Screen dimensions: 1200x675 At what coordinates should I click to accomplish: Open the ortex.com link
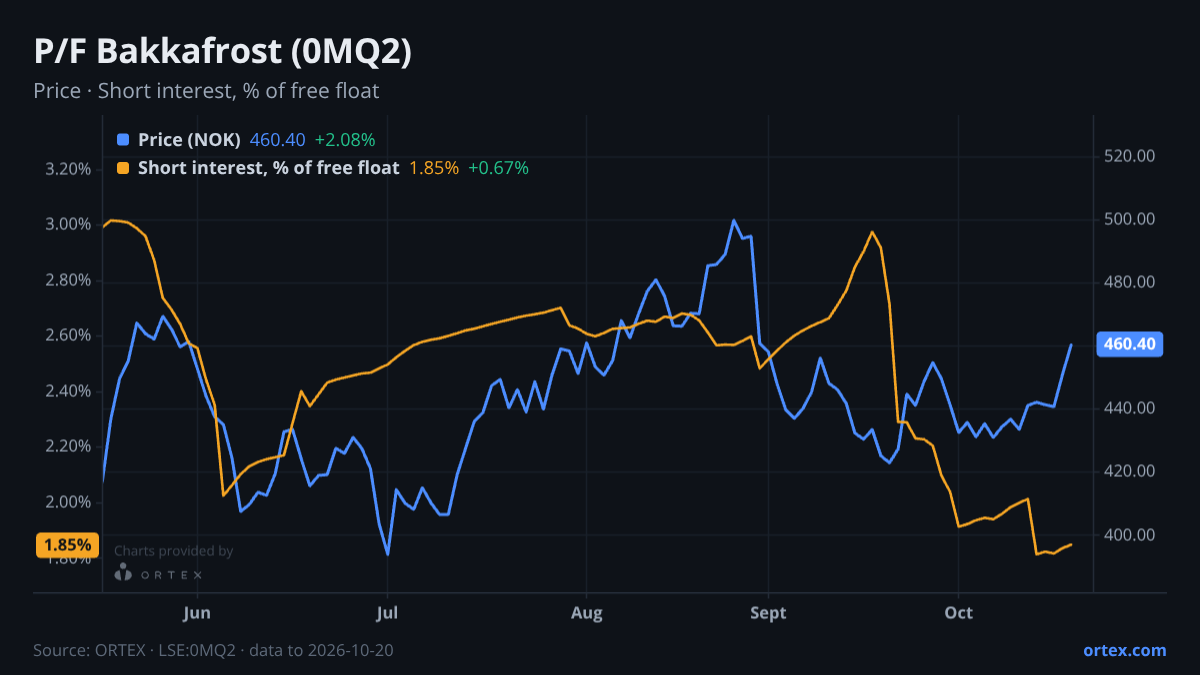click(x=1124, y=650)
